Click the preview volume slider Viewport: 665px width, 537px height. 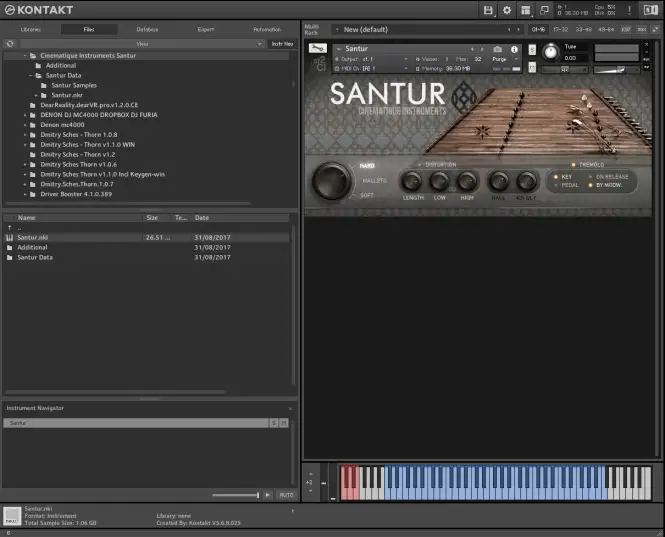(236, 495)
